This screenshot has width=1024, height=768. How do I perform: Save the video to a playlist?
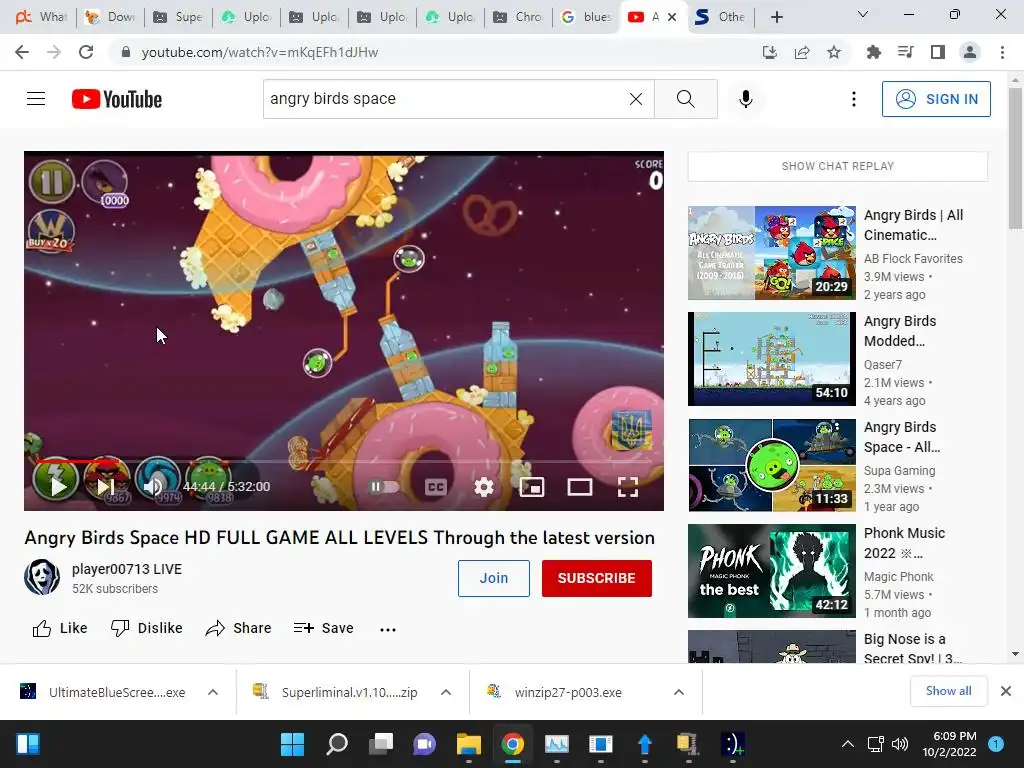324,628
